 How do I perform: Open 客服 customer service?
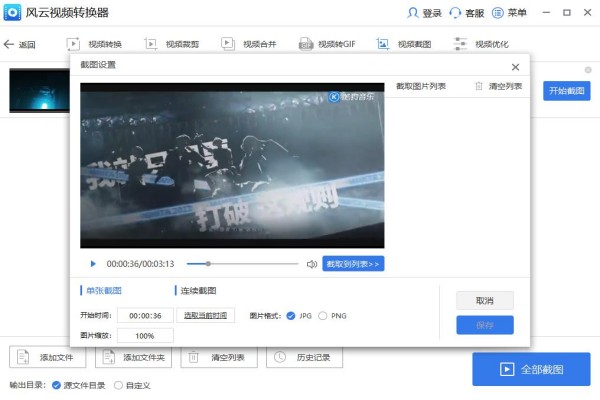pos(467,13)
